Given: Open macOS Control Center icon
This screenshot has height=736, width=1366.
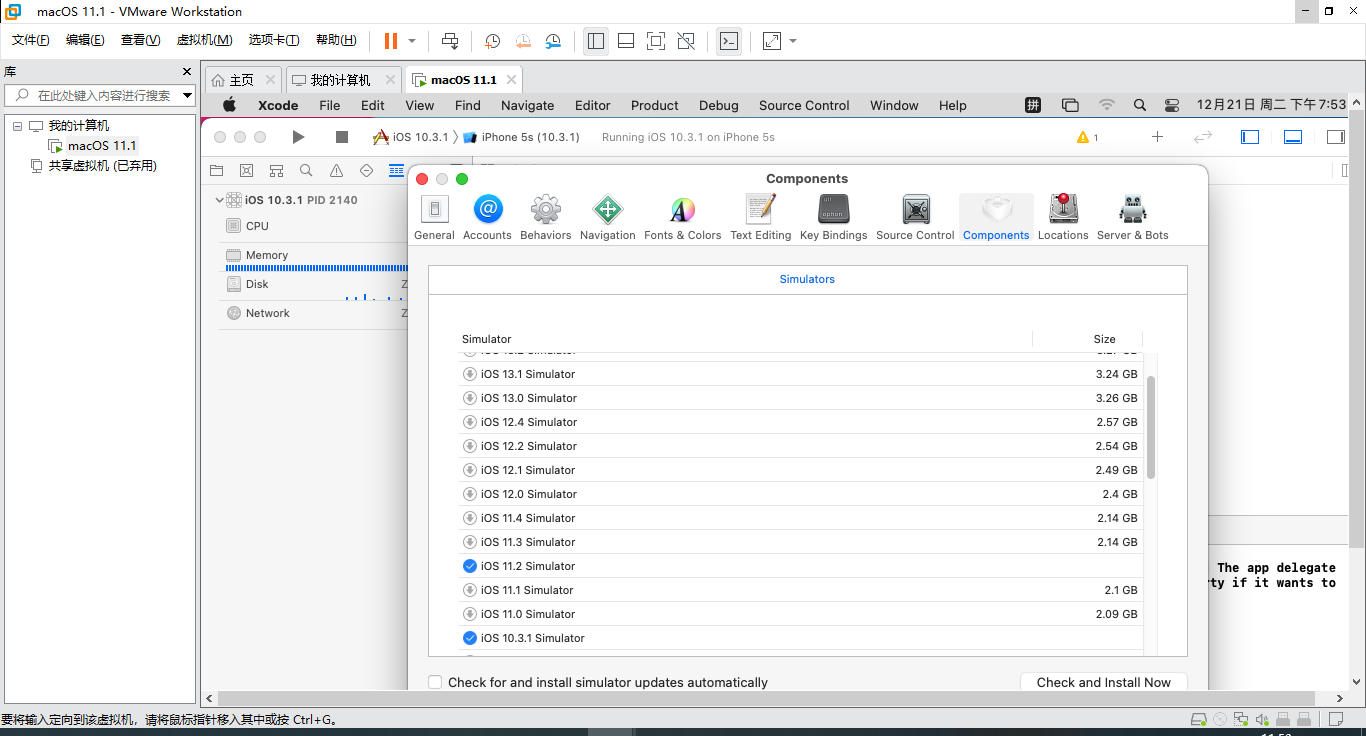Looking at the screenshot, I should 1172,105.
